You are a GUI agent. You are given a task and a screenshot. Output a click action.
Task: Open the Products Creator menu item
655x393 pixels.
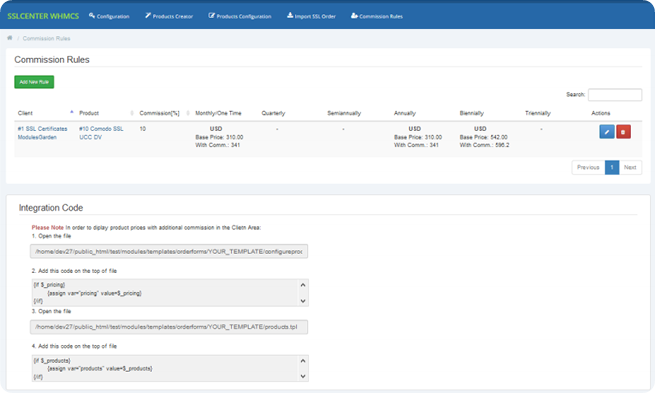(169, 16)
